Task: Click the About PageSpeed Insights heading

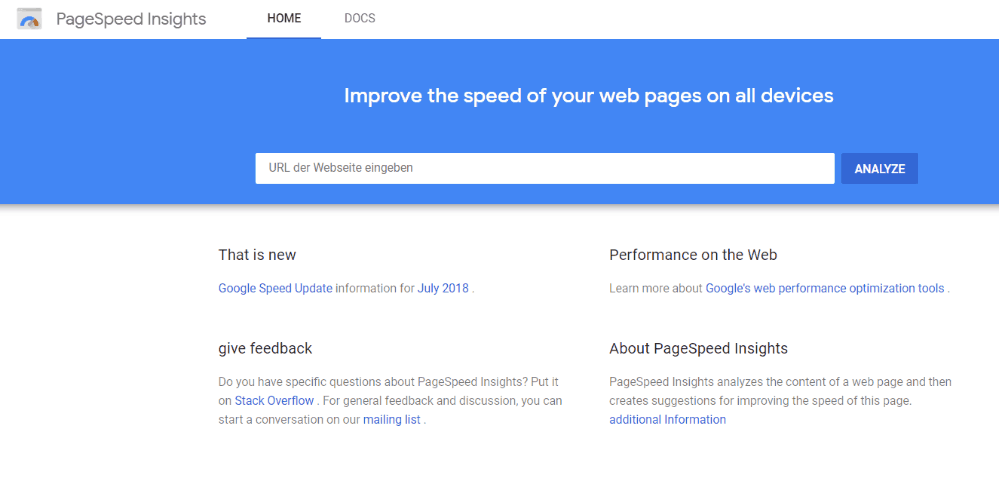Action: 698,349
